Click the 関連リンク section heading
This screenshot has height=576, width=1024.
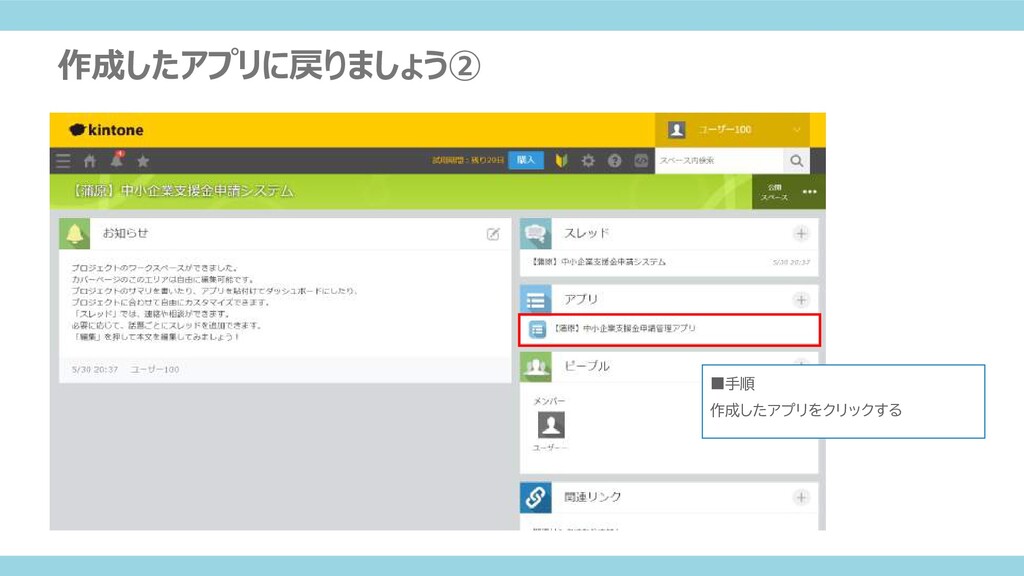[x=593, y=497]
